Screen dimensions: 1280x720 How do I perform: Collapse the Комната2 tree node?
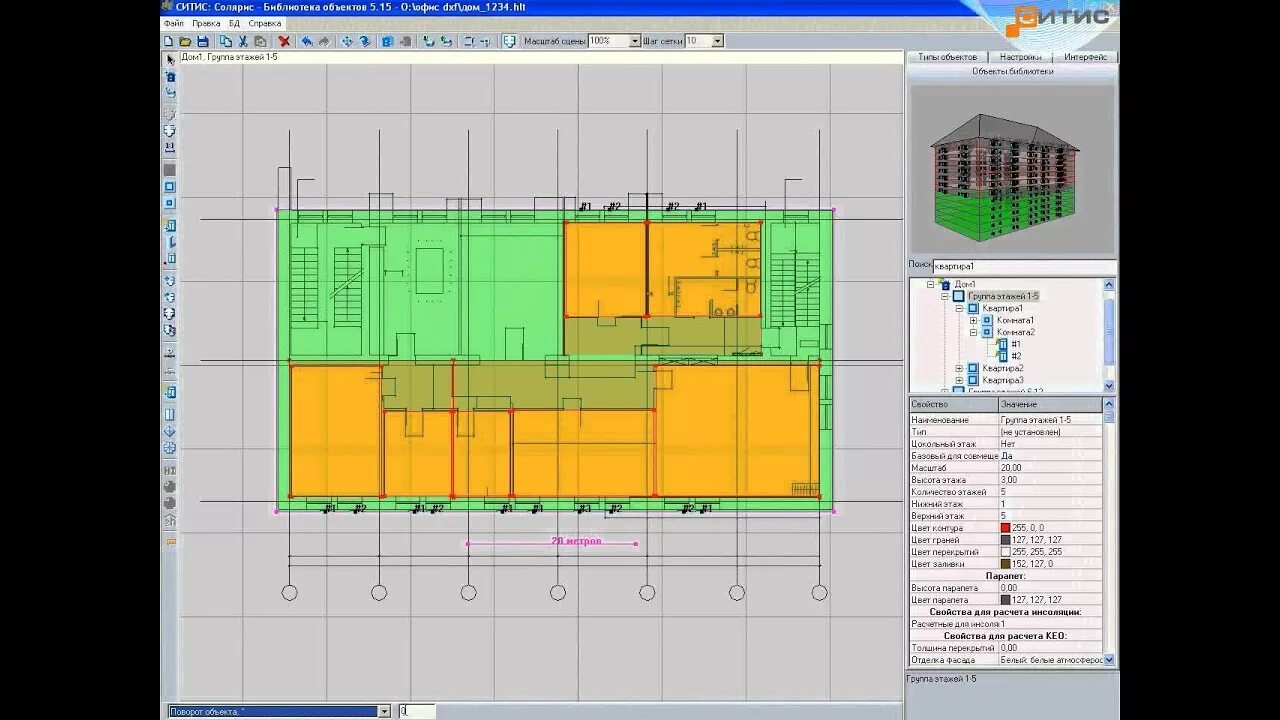click(x=973, y=332)
